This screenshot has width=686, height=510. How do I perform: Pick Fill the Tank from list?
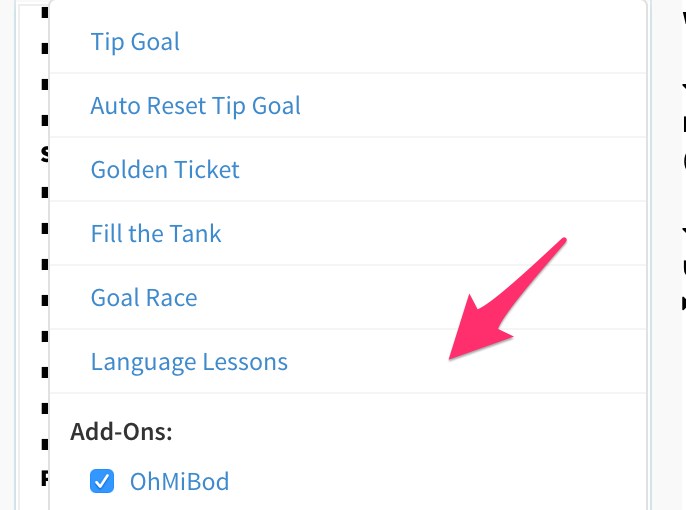(x=156, y=234)
